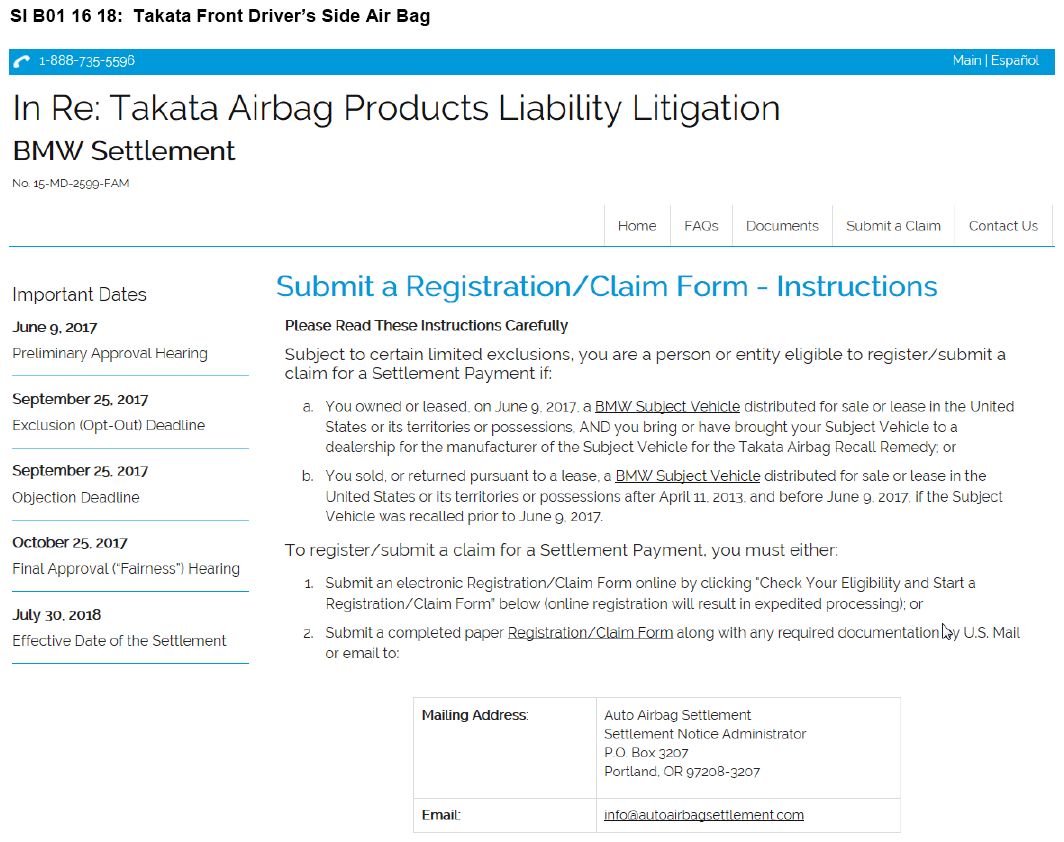Switch to the Main language link

tap(966, 61)
